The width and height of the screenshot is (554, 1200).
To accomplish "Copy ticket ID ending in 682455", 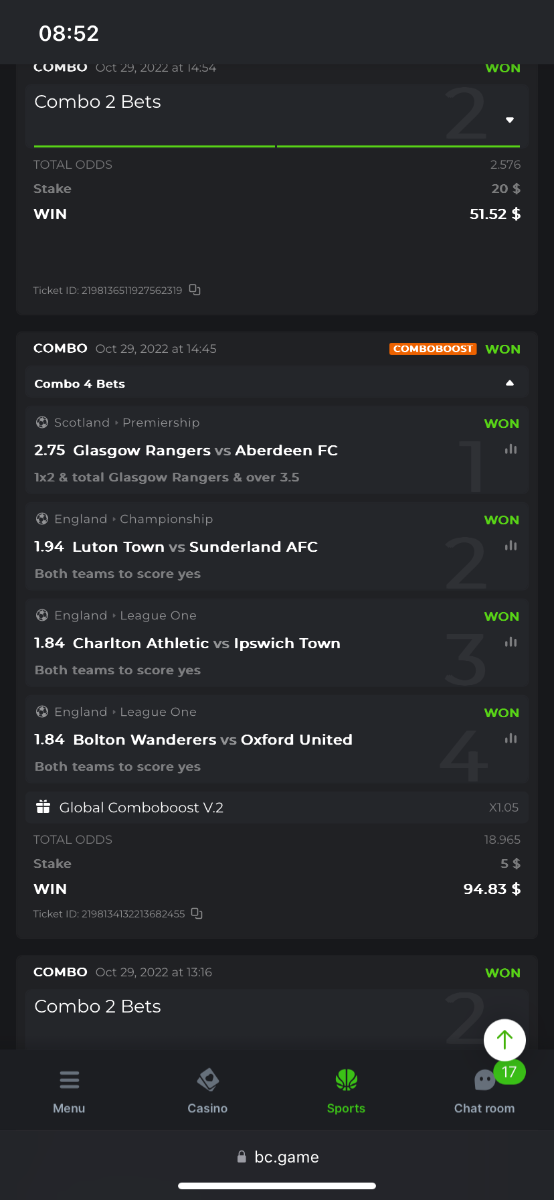I will point(197,913).
